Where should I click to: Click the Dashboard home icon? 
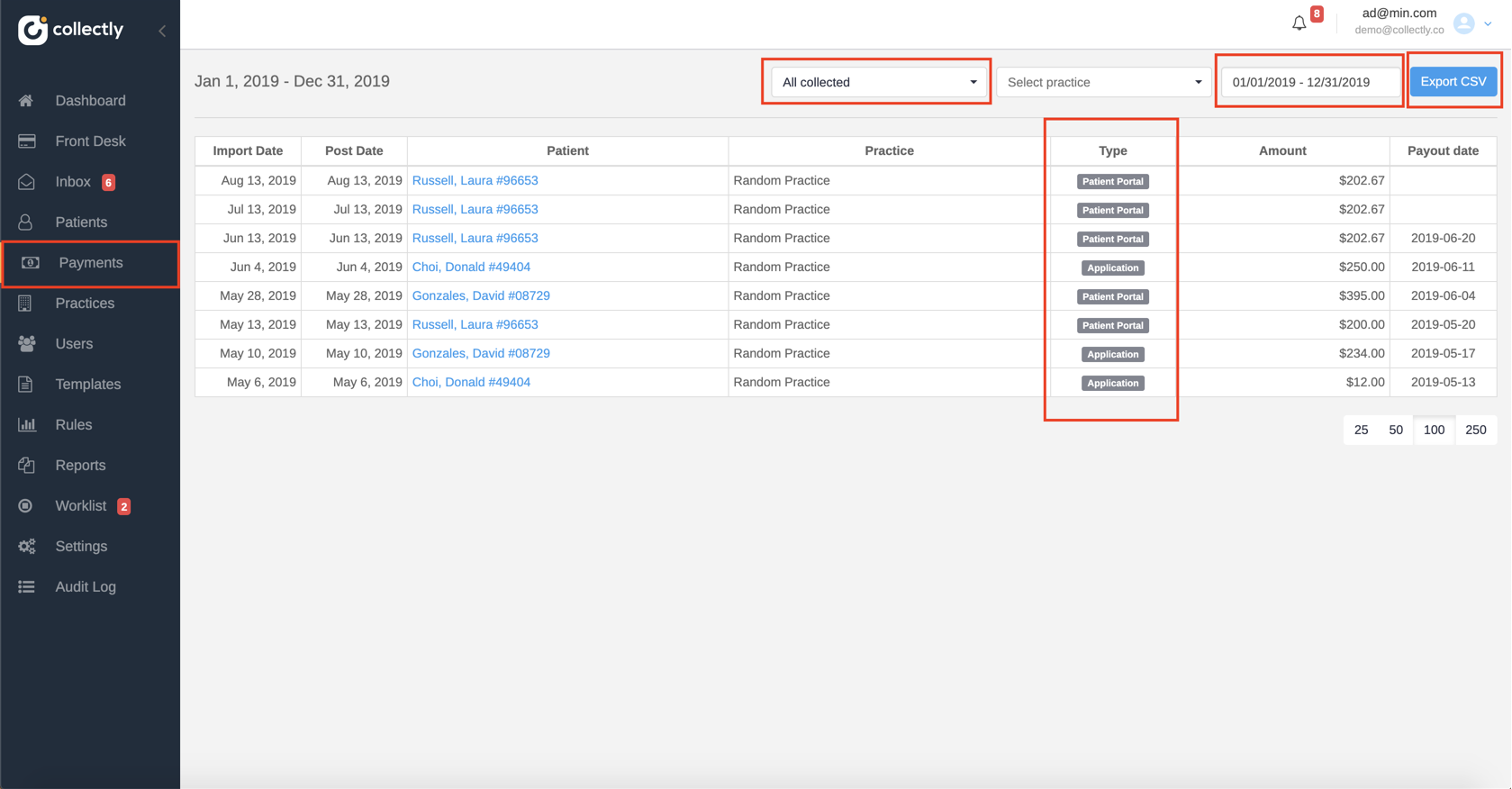26,101
